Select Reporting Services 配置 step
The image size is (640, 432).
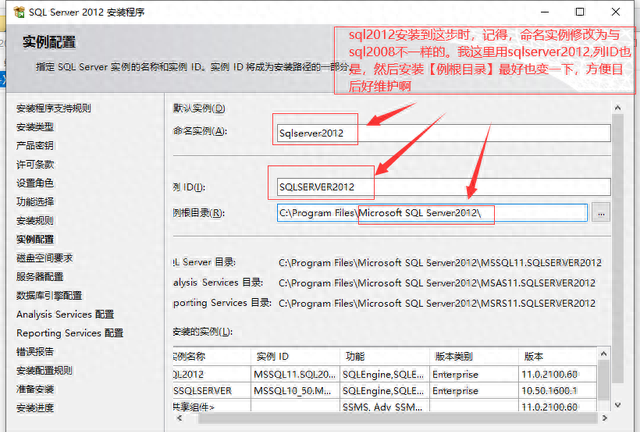(69, 333)
